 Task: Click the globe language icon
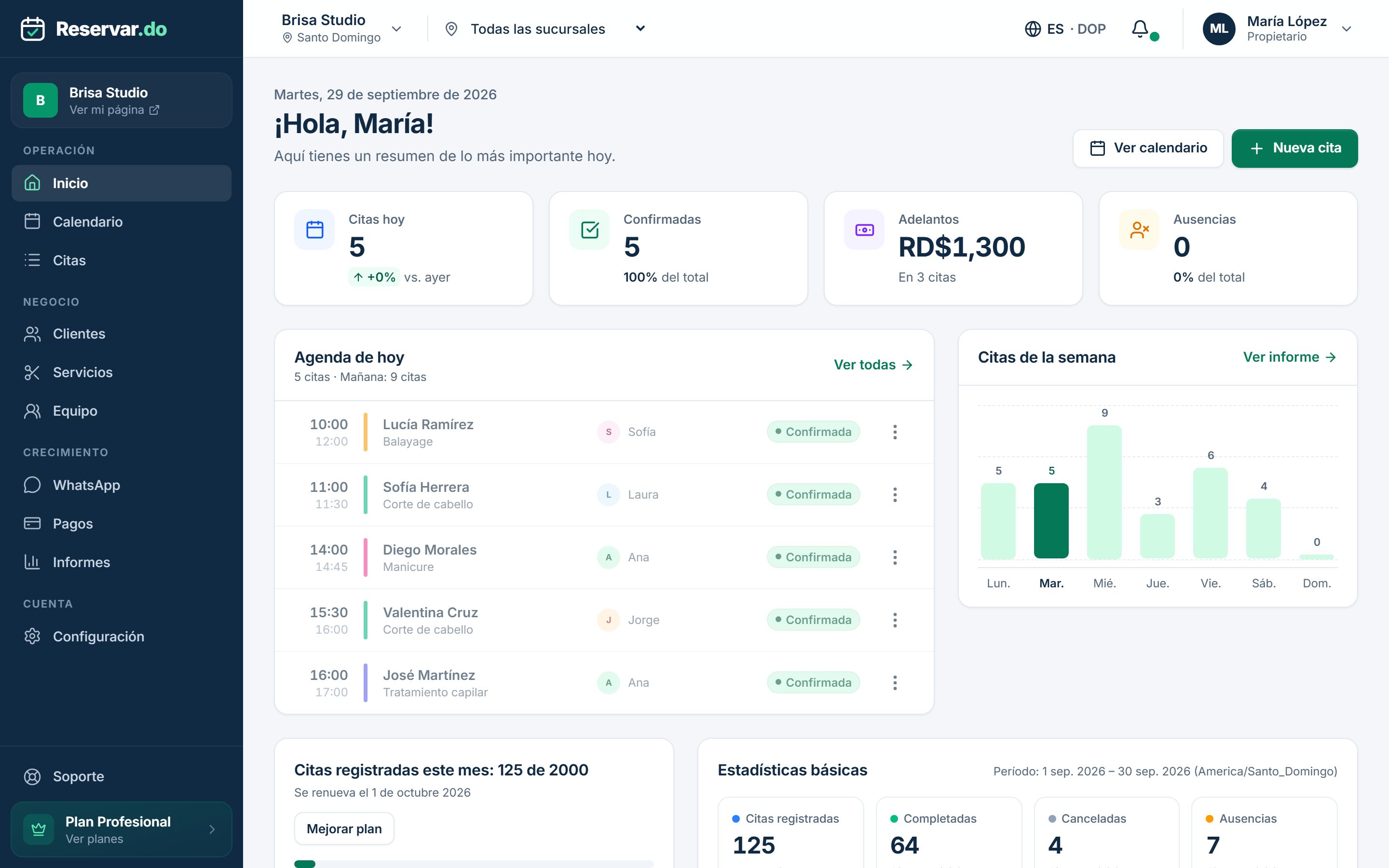pos(1033,29)
